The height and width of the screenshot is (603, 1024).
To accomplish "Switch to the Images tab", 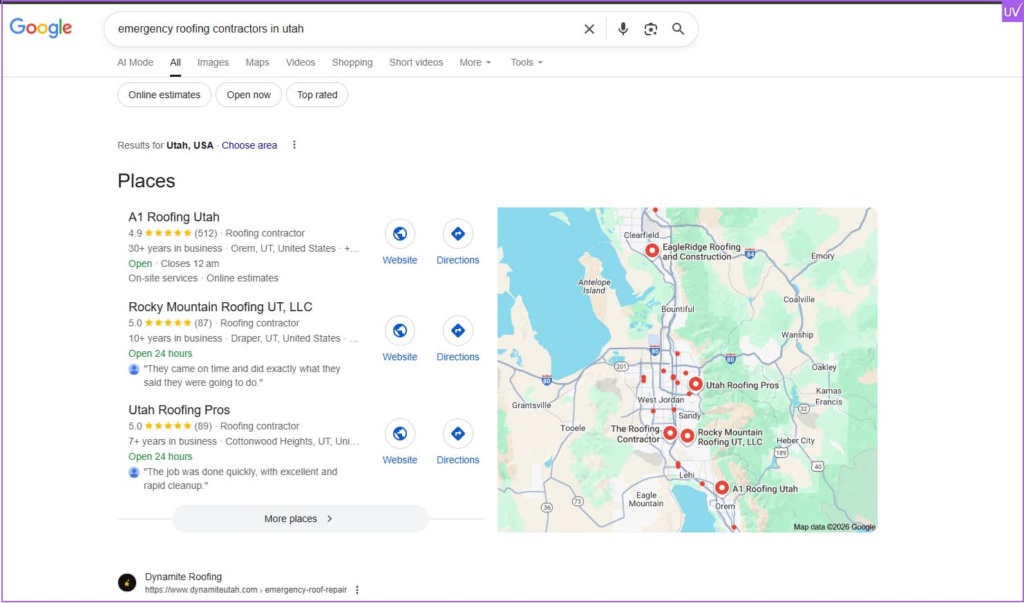I will (213, 62).
